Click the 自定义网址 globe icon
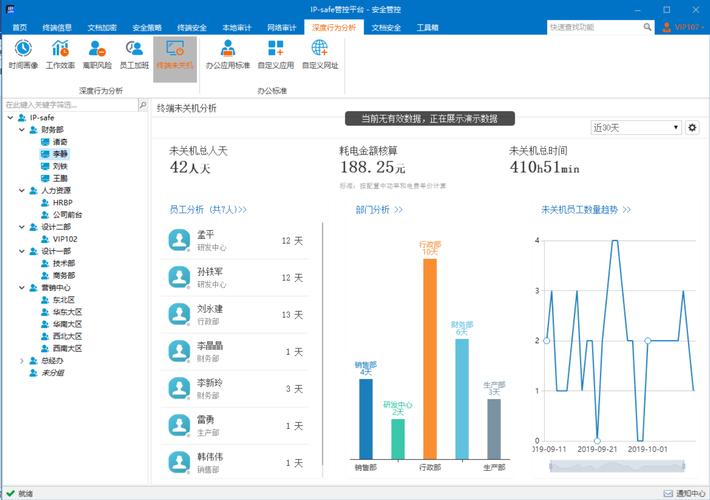The height and width of the screenshot is (500, 710). (319, 52)
